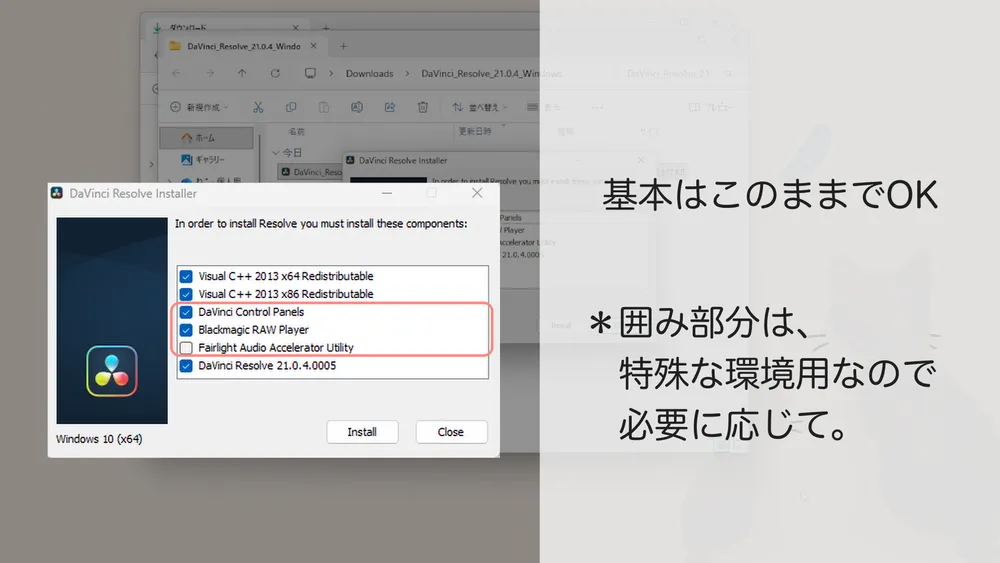Image resolution: width=1000 pixels, height=563 pixels.
Task: Uncheck DaVinci Control Panels checkbox
Action: pos(186,312)
